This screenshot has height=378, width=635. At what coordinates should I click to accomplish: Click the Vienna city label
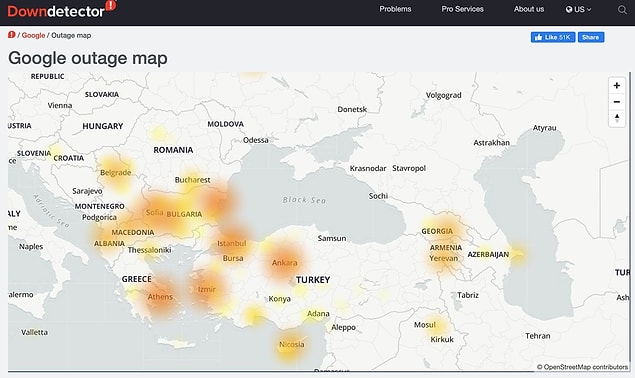coord(60,105)
